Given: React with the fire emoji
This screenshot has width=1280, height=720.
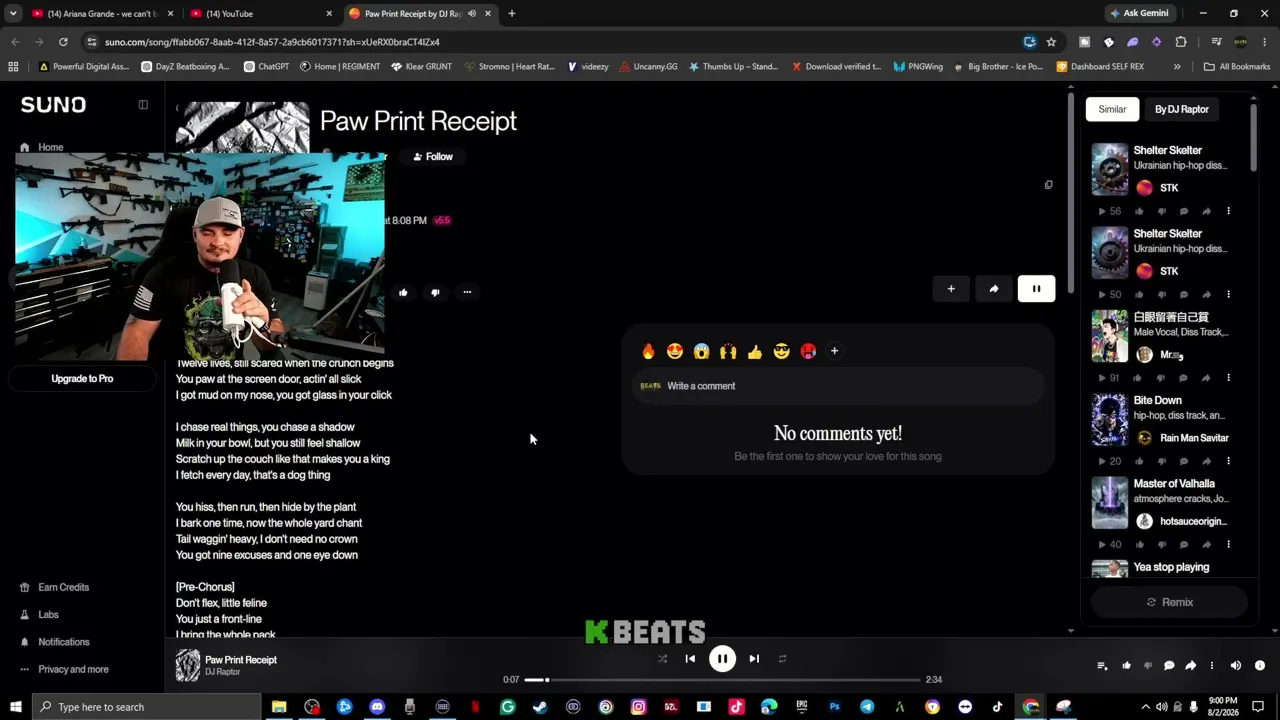Looking at the screenshot, I should point(648,351).
